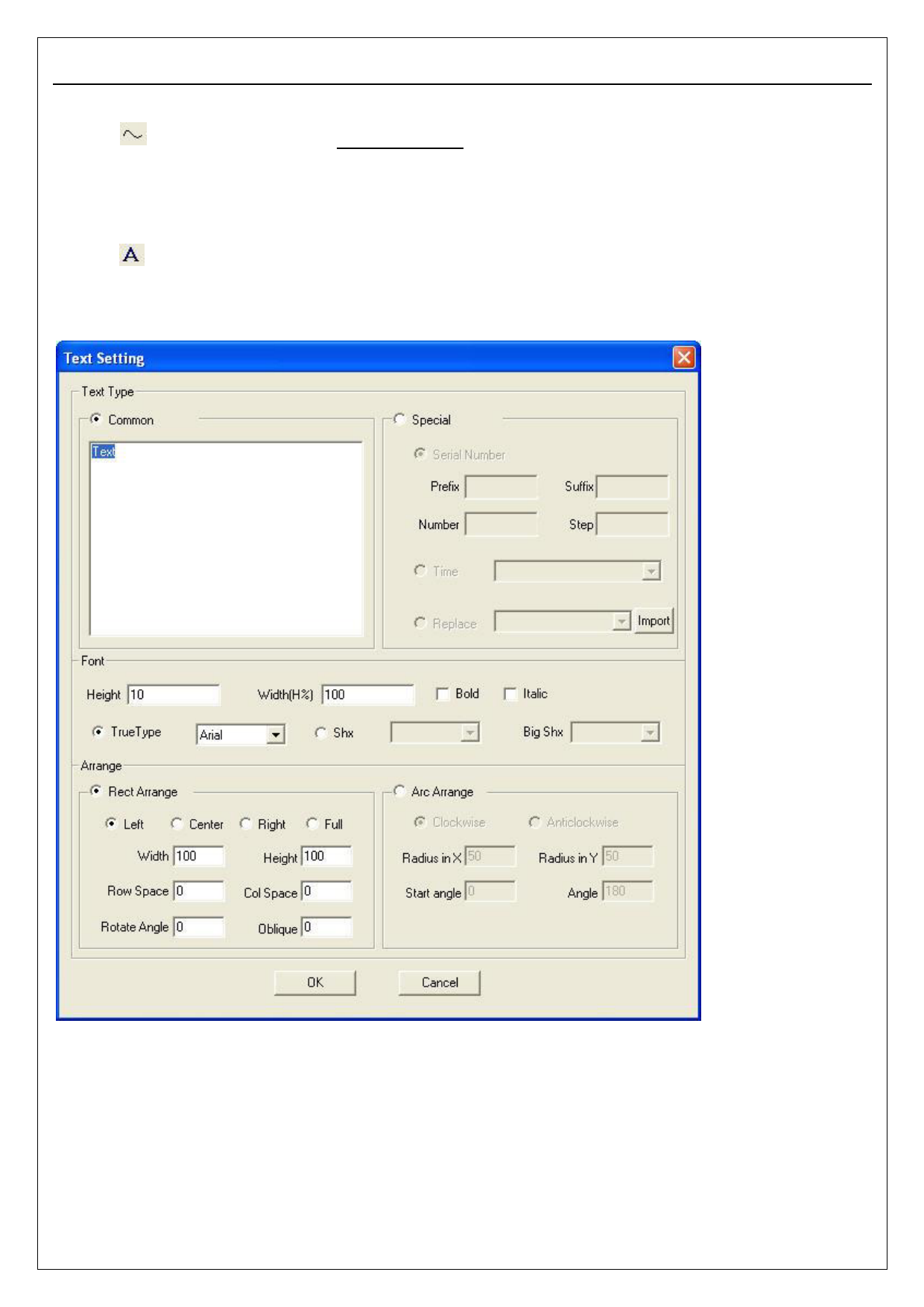Click the Common text entry area
Image resolution: width=924 pixels, height=1307 pixels.
pos(226,539)
